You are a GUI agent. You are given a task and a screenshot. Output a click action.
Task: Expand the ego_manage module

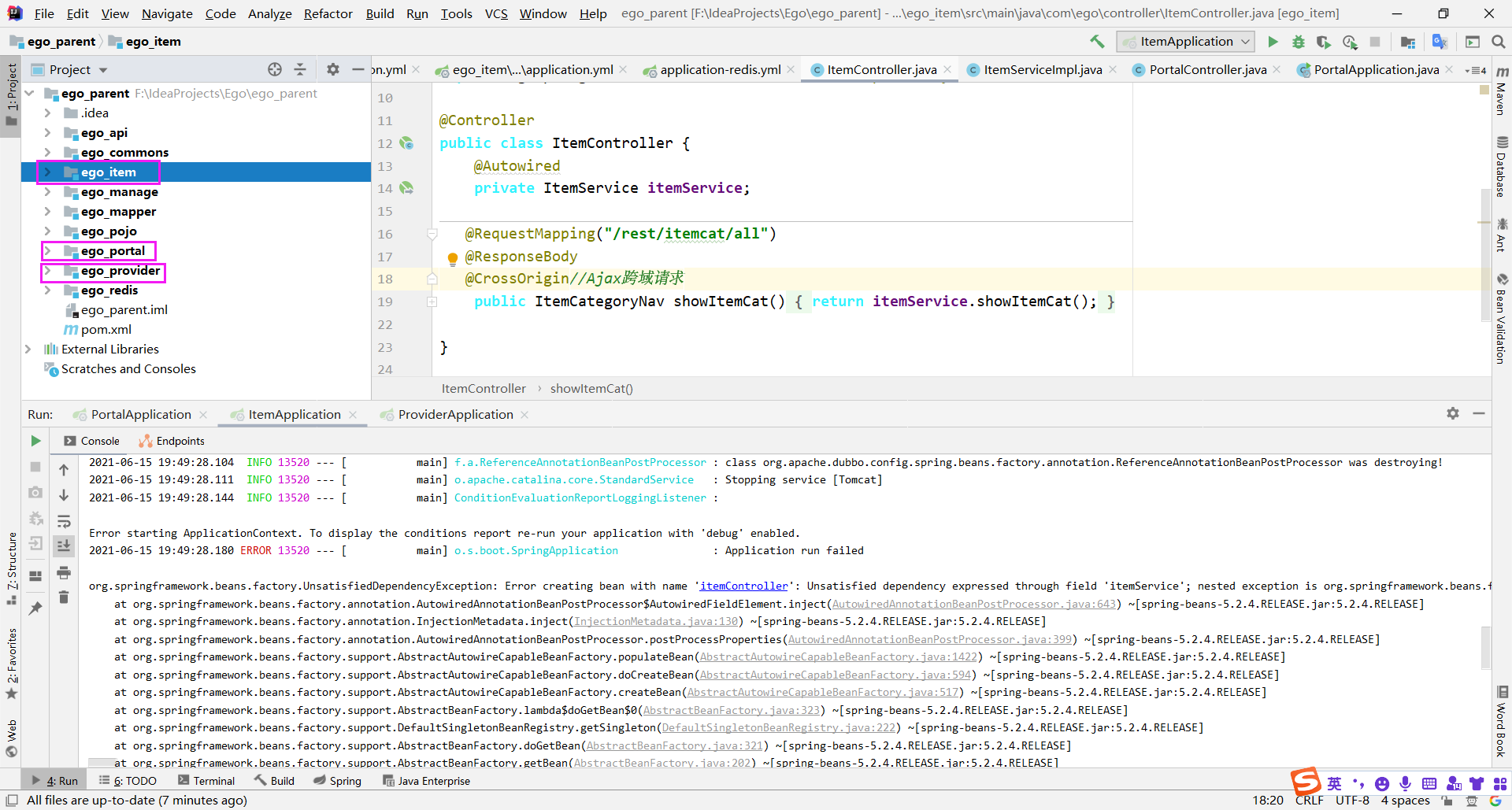[47, 192]
